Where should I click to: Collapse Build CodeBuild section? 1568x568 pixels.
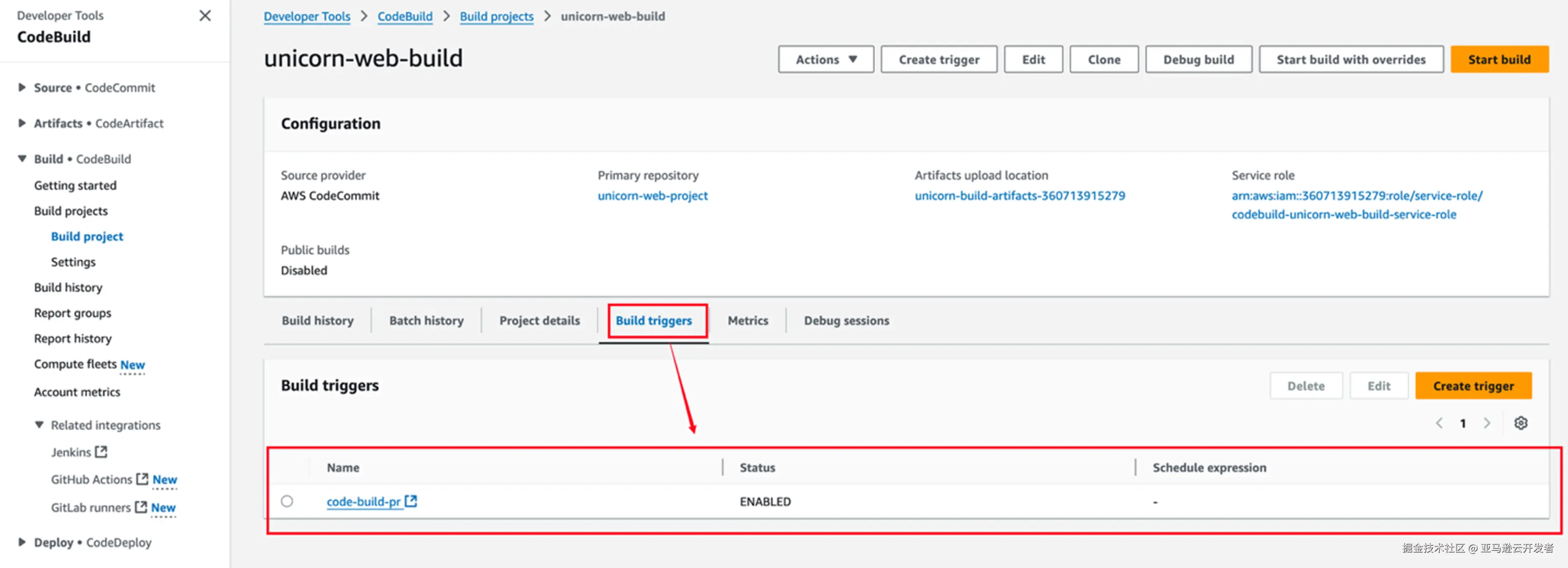(x=22, y=159)
